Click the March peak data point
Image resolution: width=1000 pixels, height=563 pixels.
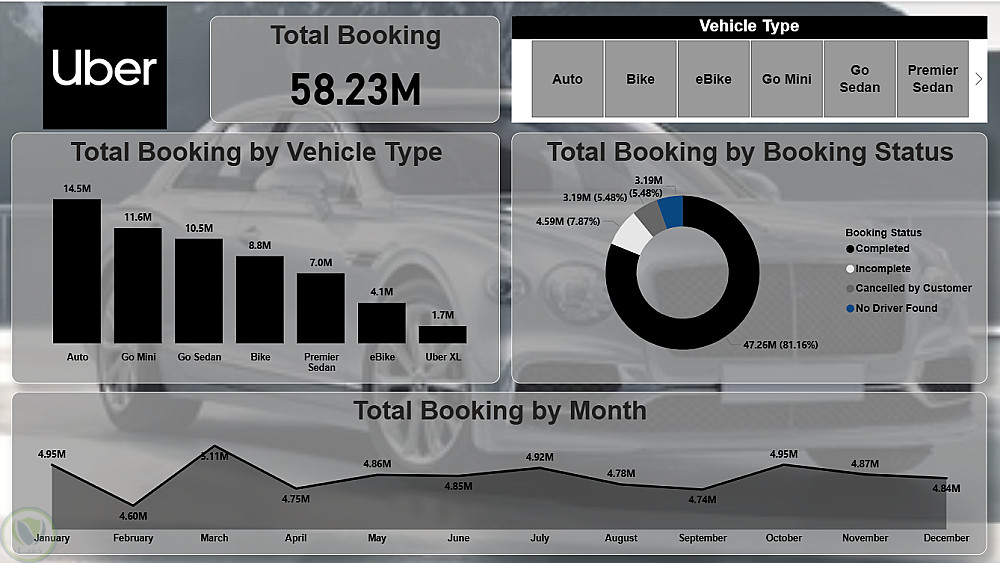214,446
